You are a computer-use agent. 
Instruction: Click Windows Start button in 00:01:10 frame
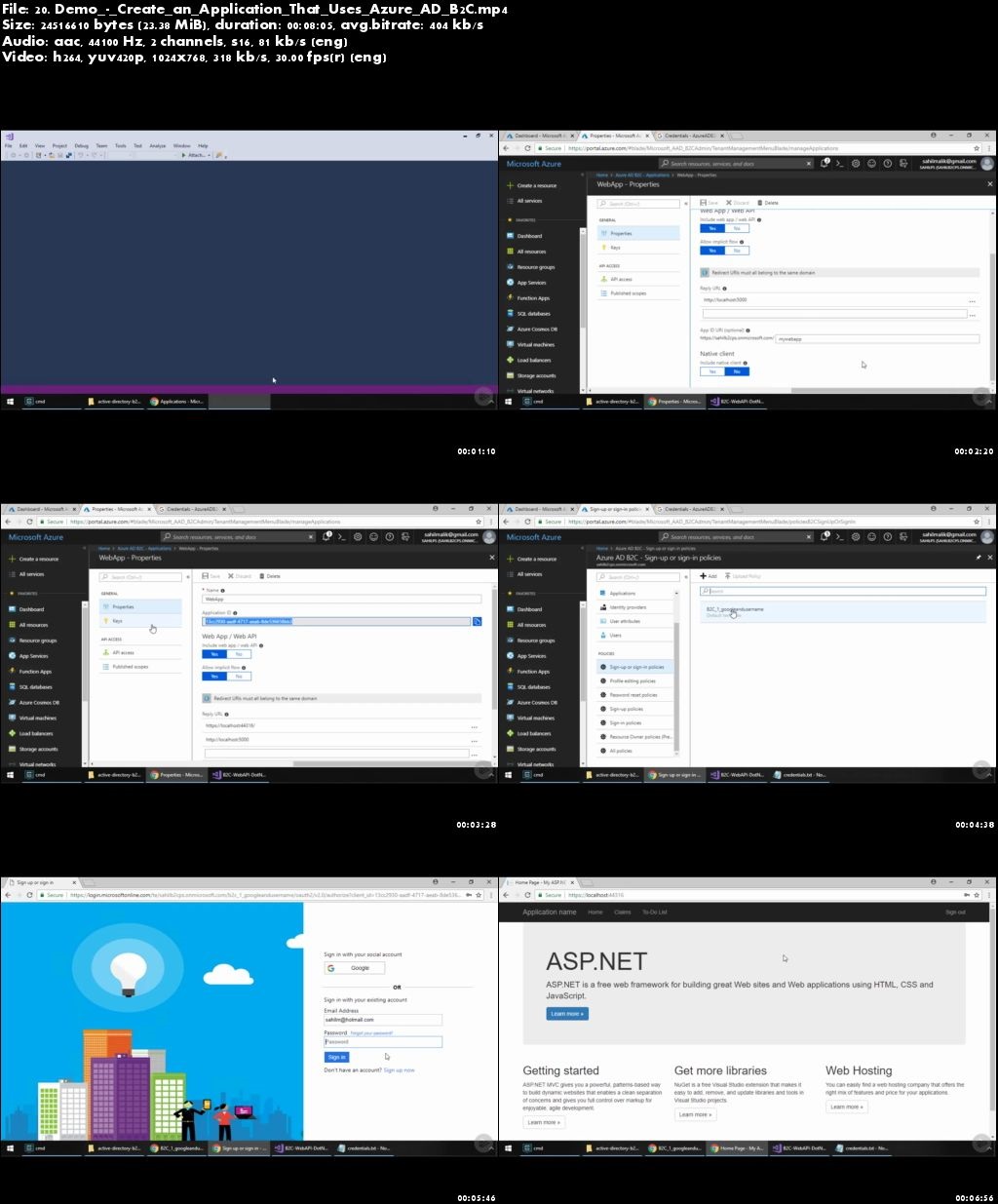pos(11,401)
